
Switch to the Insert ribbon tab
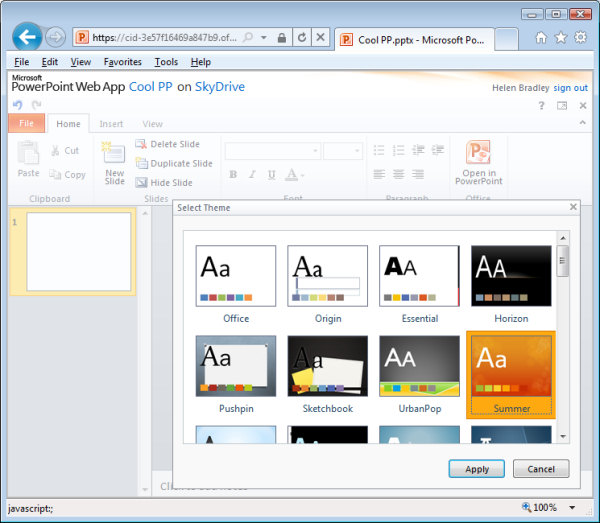111,124
